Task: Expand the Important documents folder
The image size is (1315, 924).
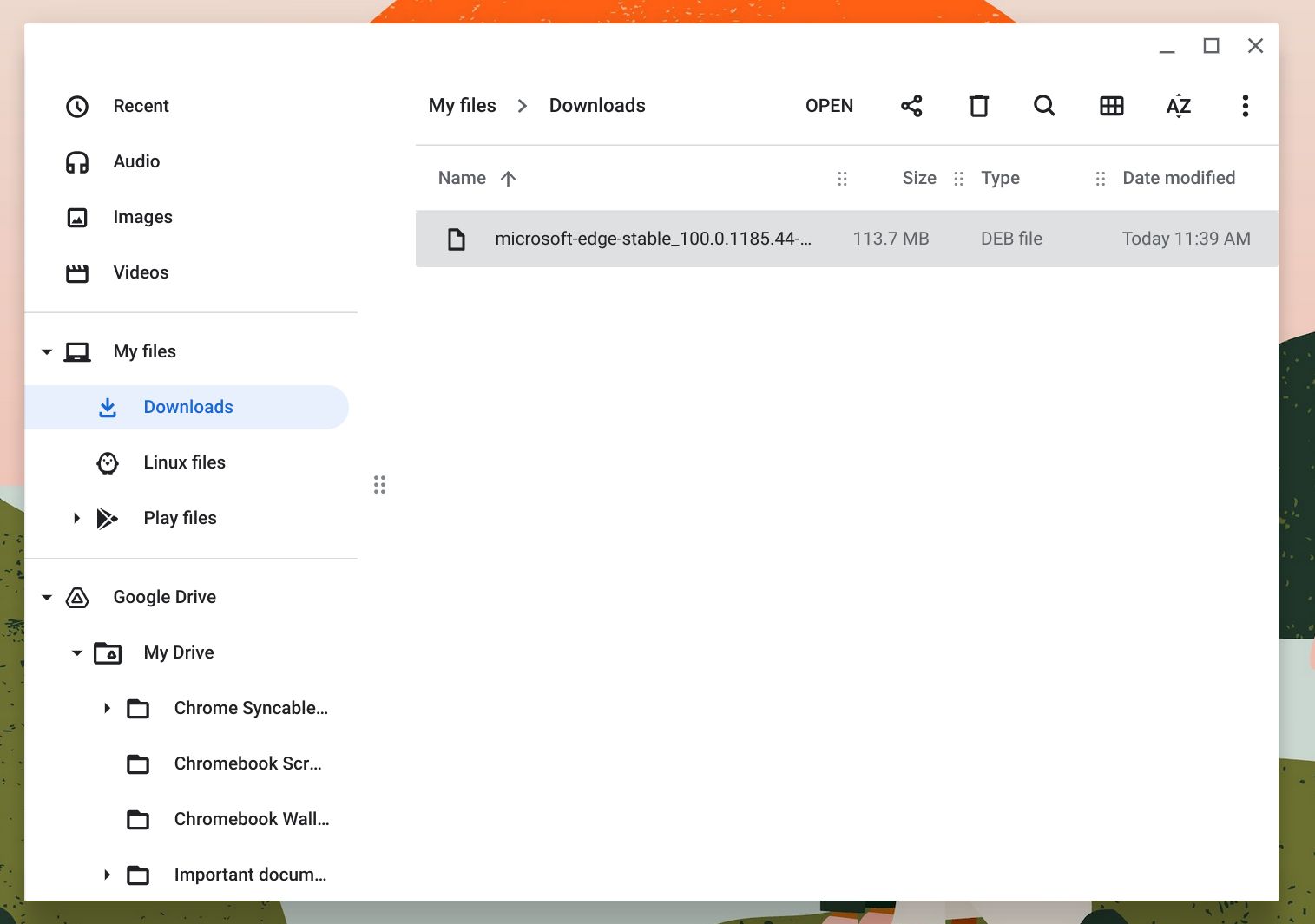Action: point(106,875)
